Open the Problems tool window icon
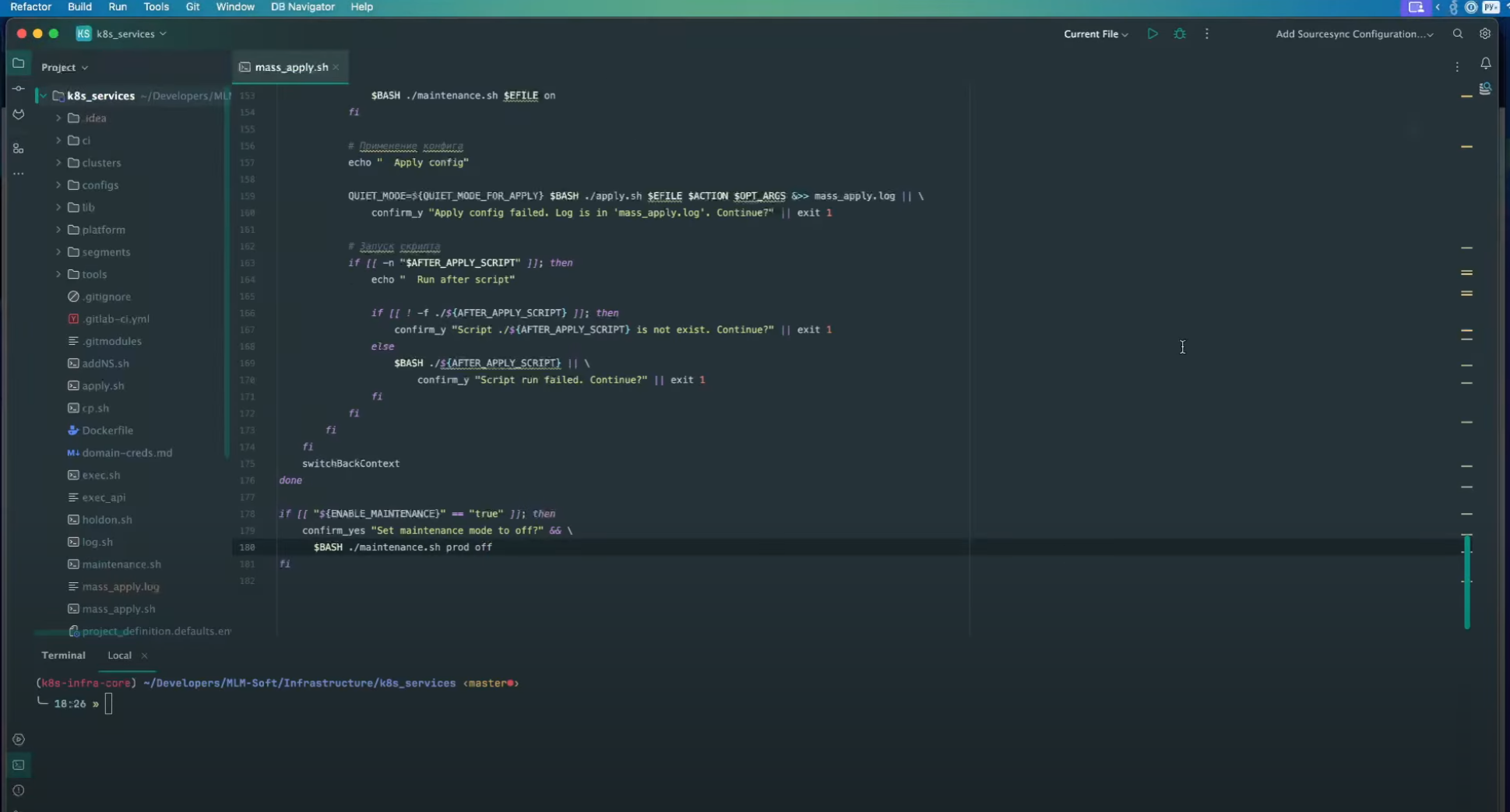The width and height of the screenshot is (1510, 812). tap(19, 791)
